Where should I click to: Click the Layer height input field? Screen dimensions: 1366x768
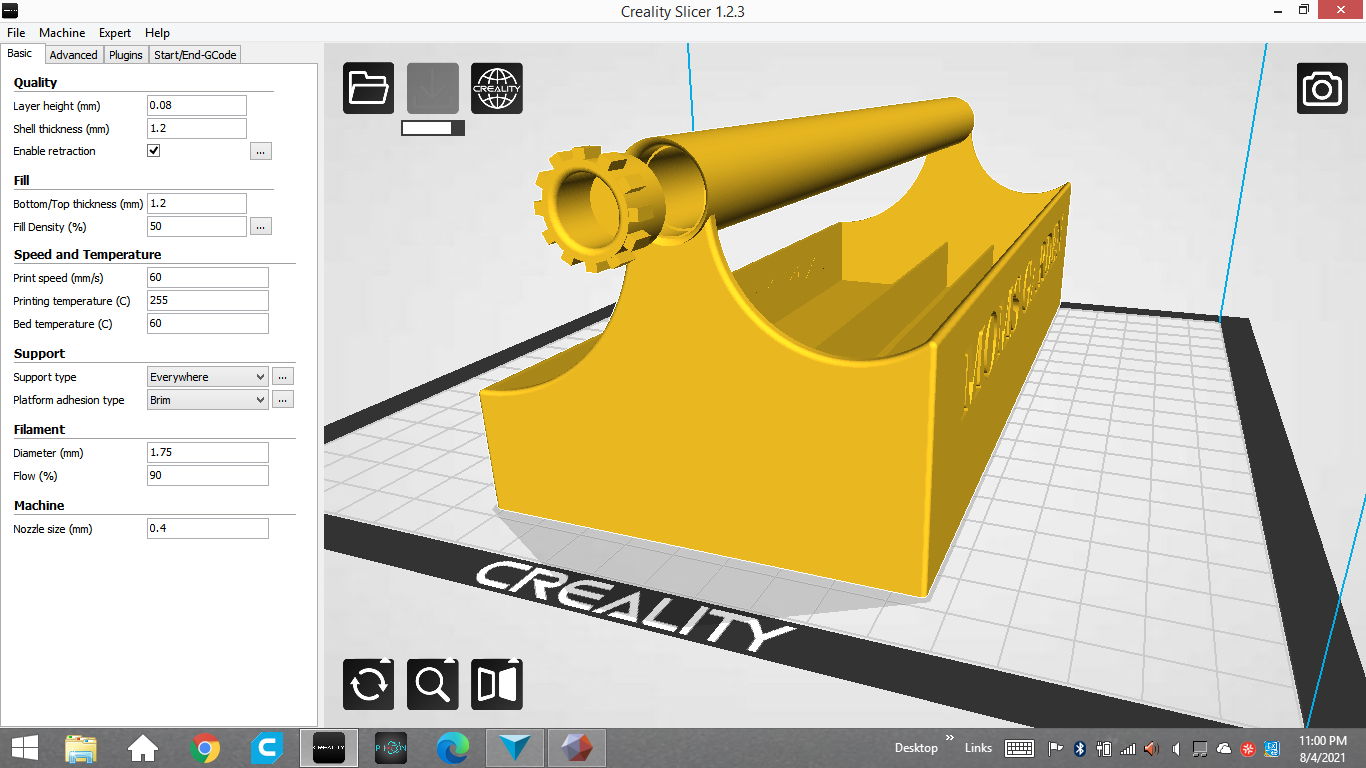point(197,105)
